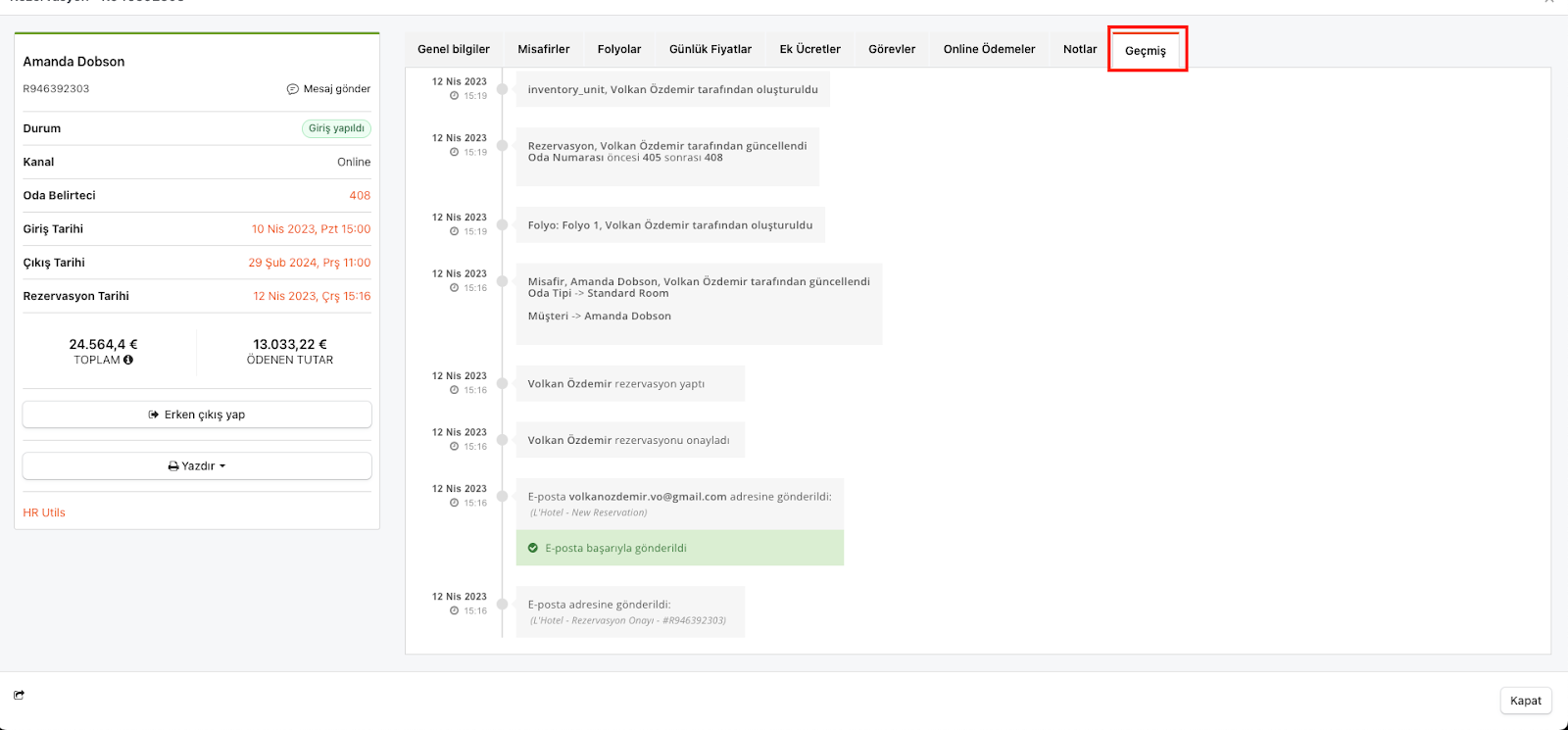Click the clock icon beside the Folyo 1 entry

(x=454, y=231)
